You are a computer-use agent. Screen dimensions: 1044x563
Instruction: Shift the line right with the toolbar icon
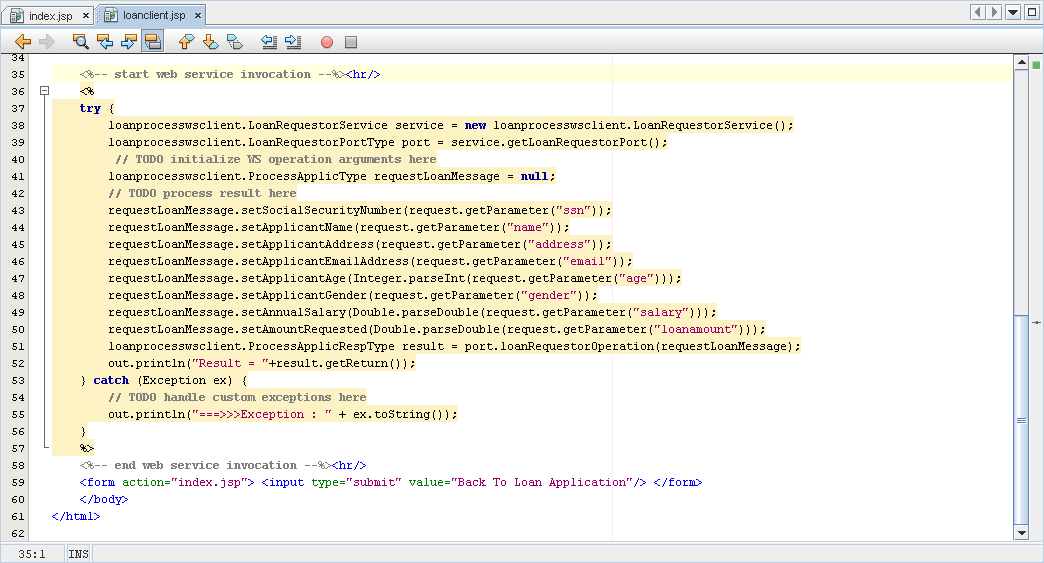(x=293, y=42)
